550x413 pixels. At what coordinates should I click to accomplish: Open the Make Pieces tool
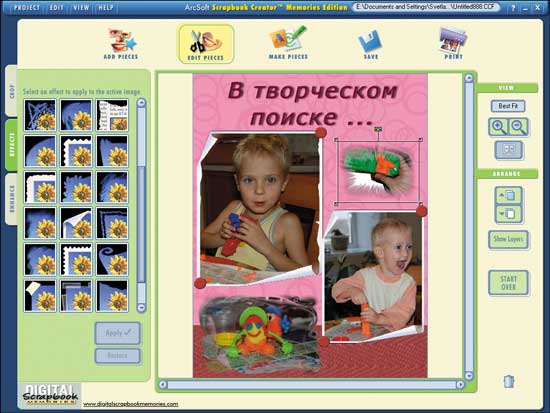pyautogui.click(x=288, y=43)
